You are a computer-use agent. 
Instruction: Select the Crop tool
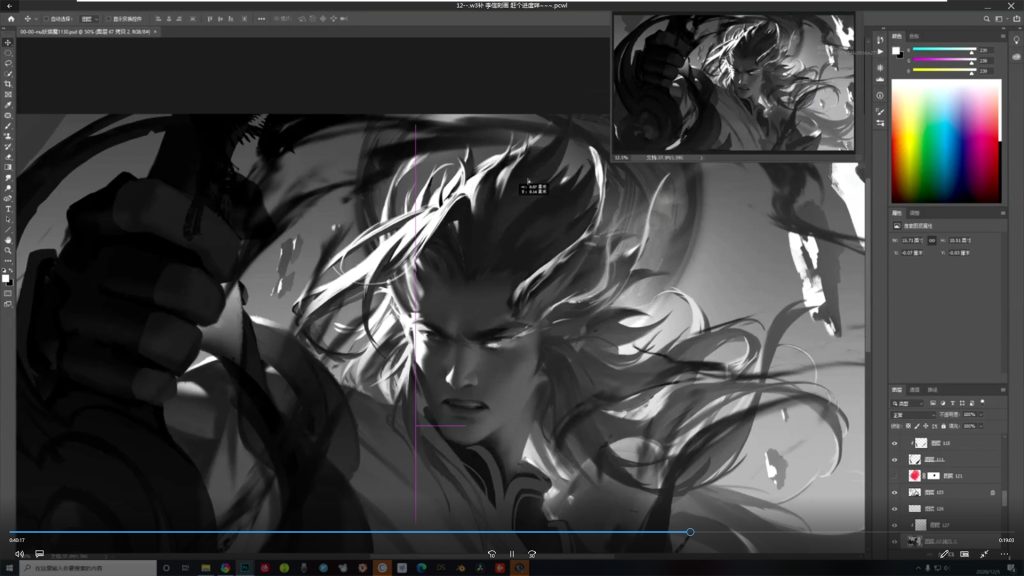pos(8,84)
